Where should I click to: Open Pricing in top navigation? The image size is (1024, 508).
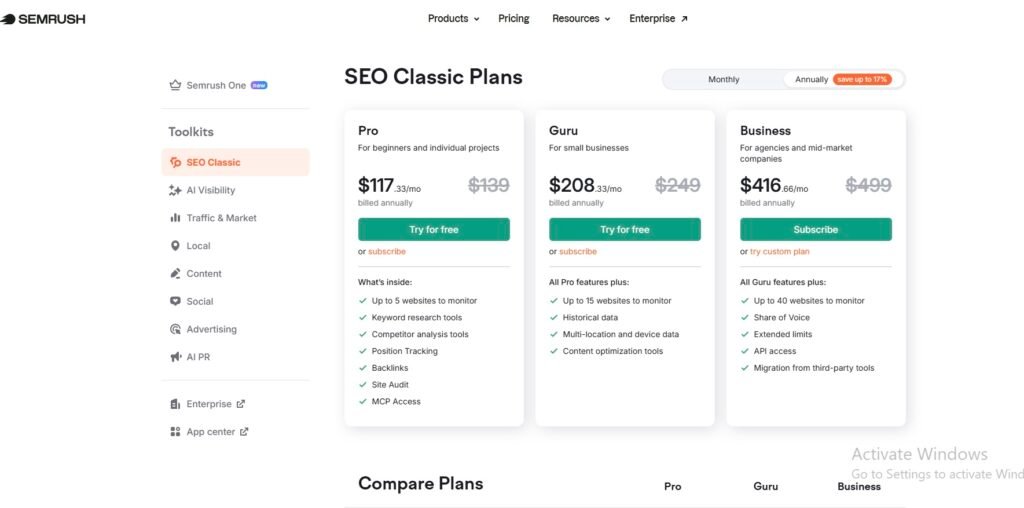point(514,19)
